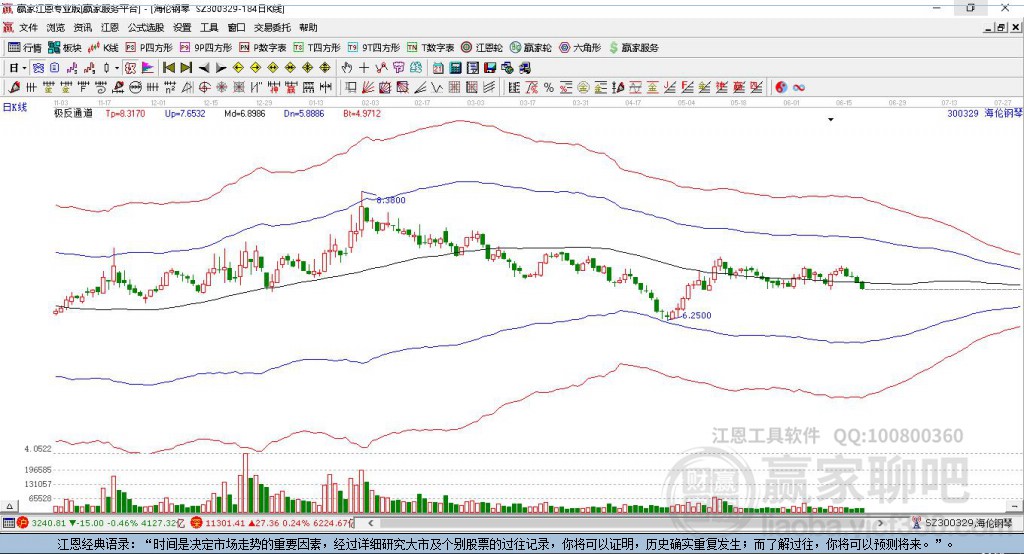This screenshot has height=554, width=1024.
Task: Open the 浏览 menu
Action: click(56, 27)
